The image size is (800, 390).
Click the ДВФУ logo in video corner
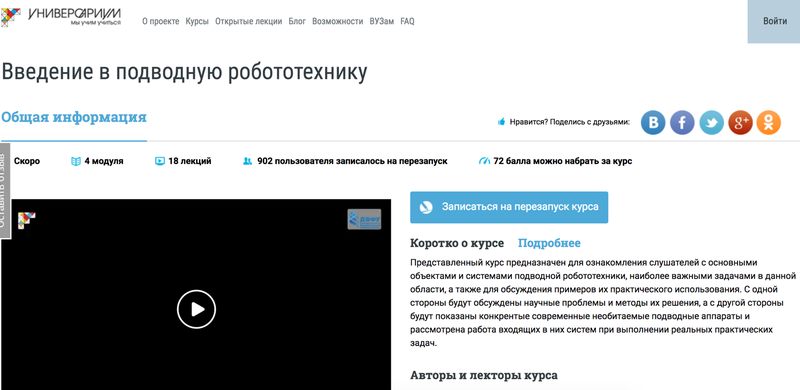click(x=364, y=219)
